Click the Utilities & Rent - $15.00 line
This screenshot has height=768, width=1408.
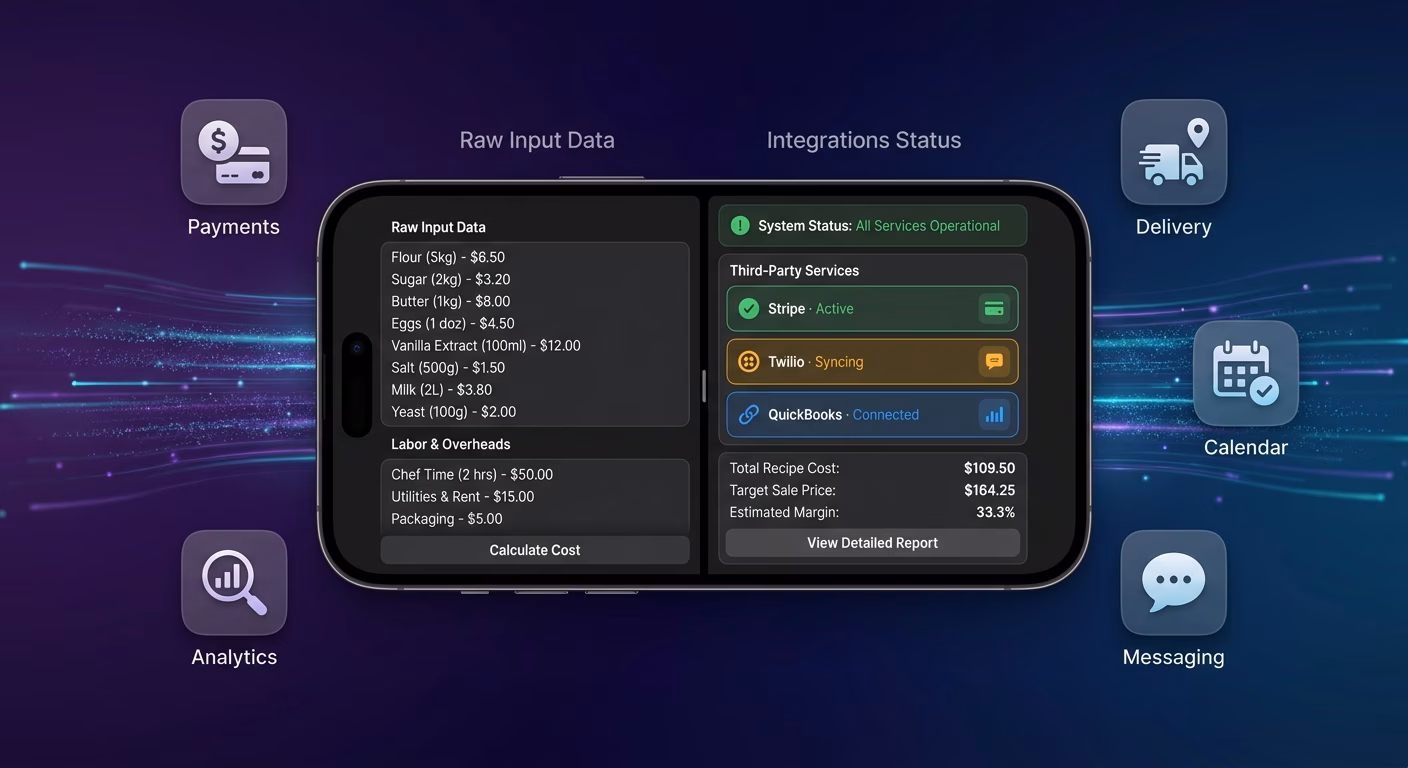point(463,496)
